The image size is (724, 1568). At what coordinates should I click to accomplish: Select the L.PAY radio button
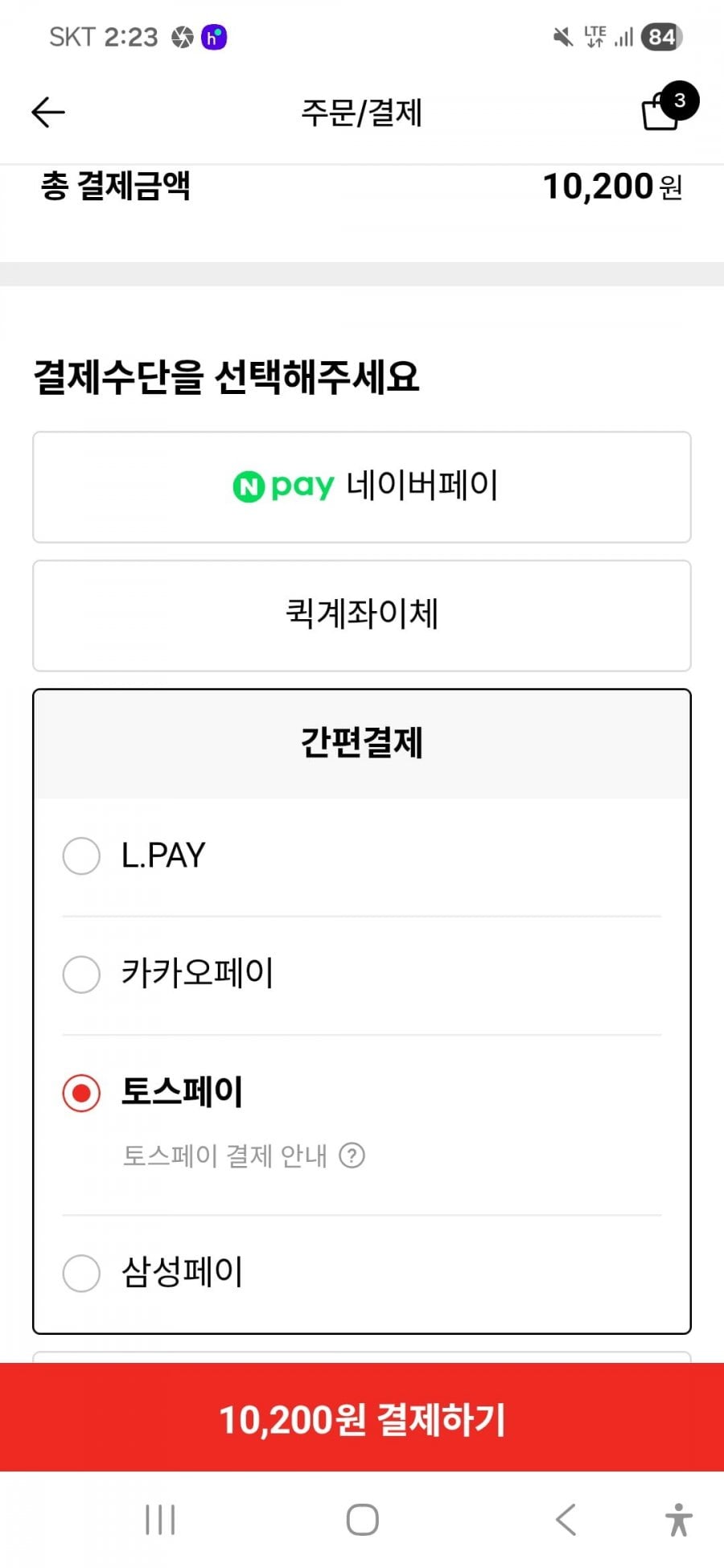(81, 856)
